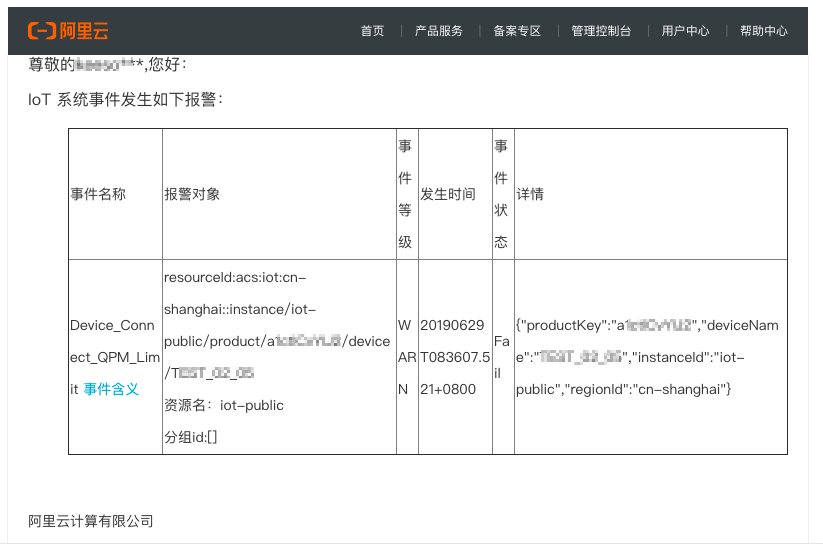The width and height of the screenshot is (823, 554).
Task: Open 帮助中心 in the navigation bar
Action: pos(764,31)
